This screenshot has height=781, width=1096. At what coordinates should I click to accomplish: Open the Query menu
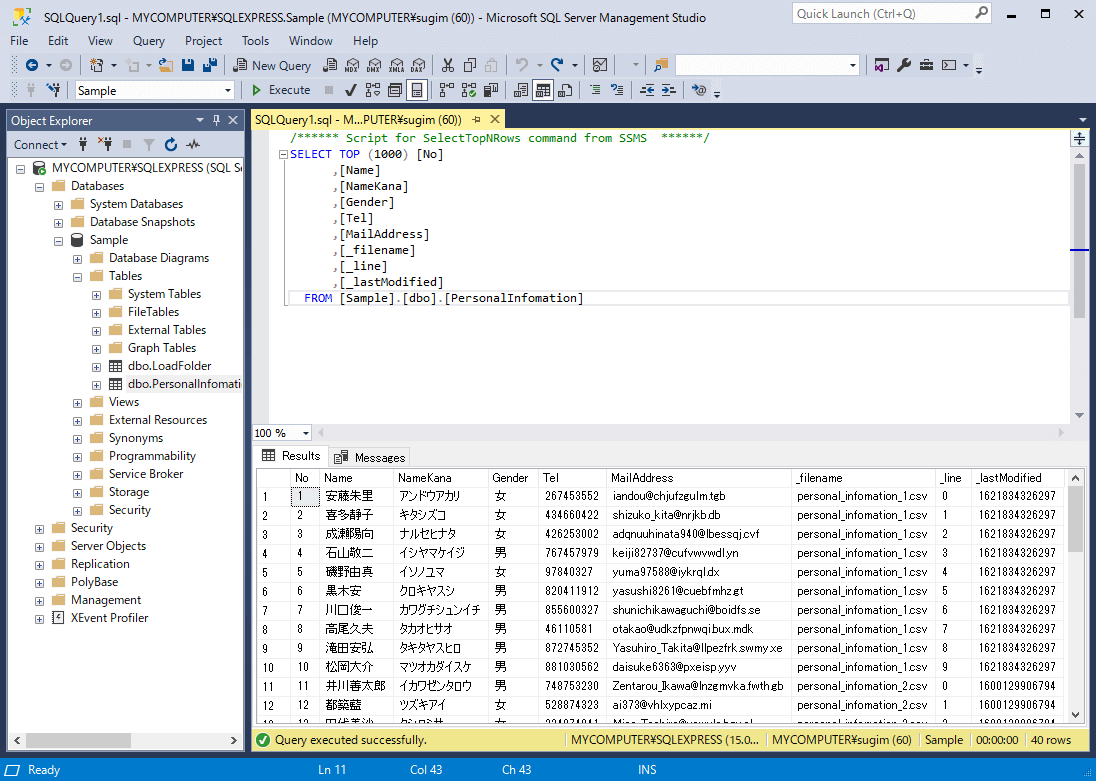pos(149,41)
